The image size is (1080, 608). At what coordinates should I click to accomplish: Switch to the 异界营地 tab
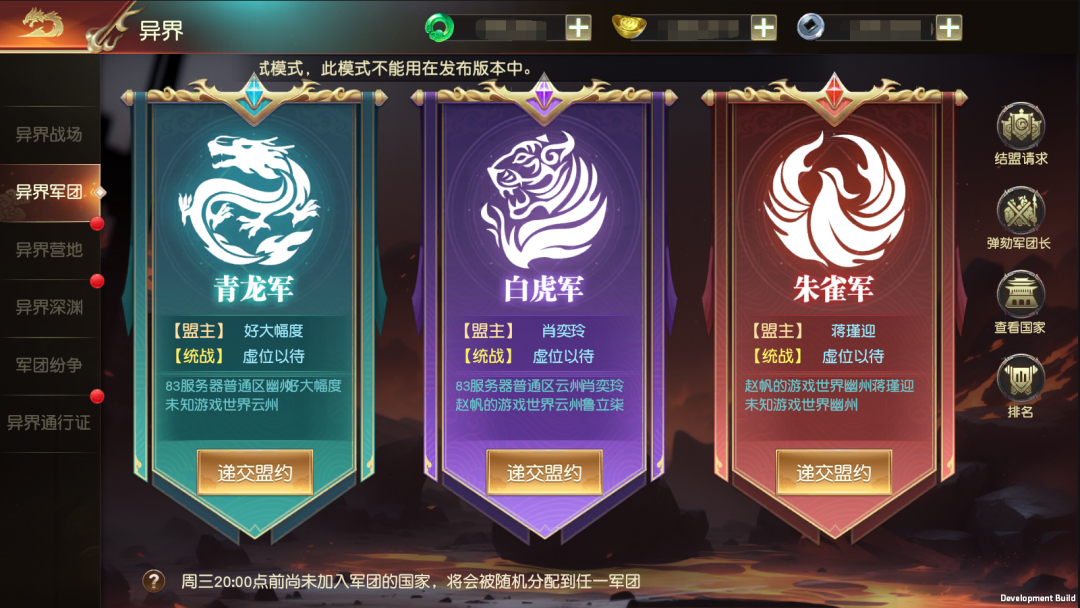(50, 249)
